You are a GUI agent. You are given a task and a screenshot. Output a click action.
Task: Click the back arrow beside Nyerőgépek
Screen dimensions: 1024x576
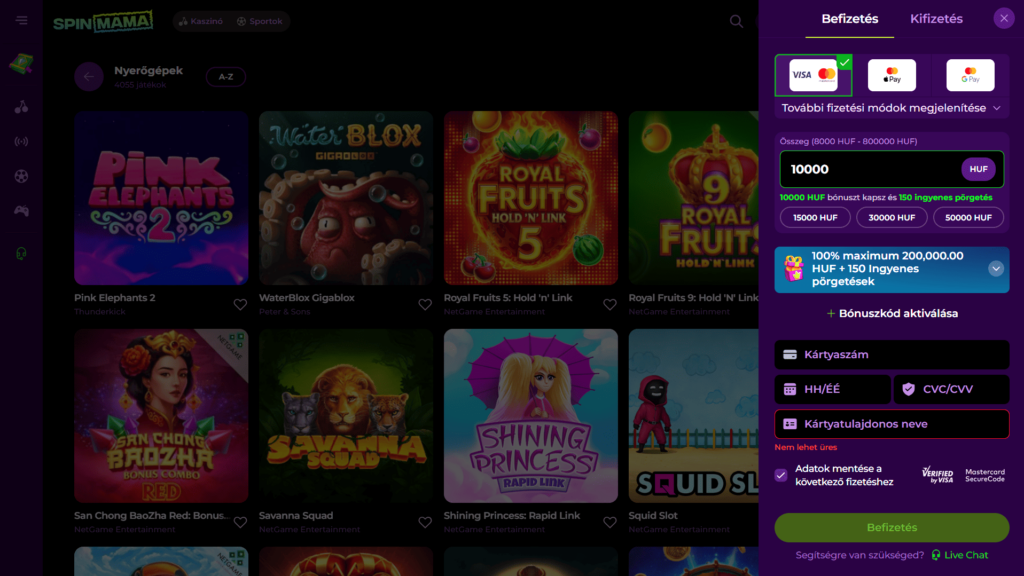89,77
